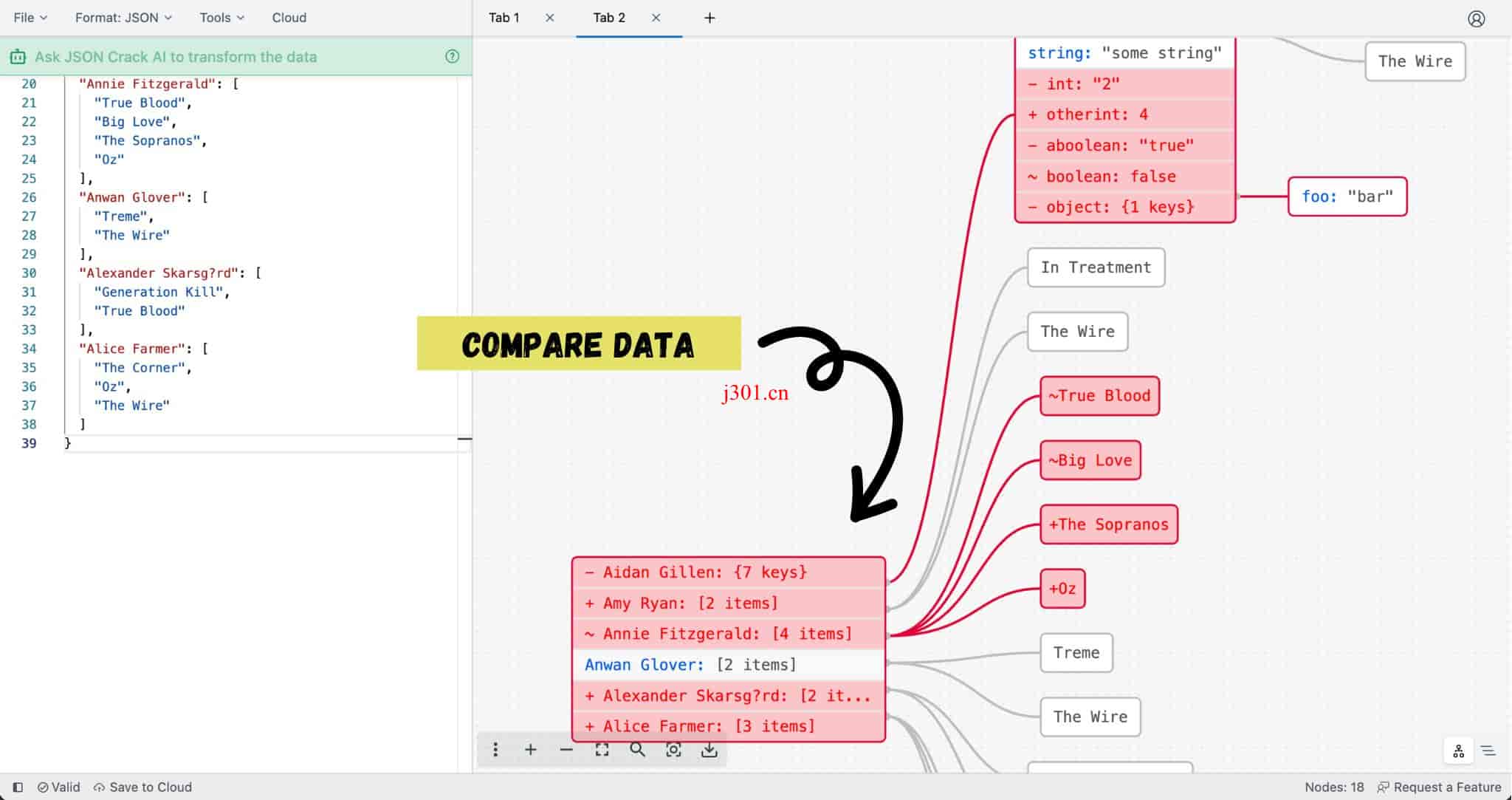The width and height of the screenshot is (1512, 800).
Task: Toggle the Valid status indicator
Action: tap(58, 787)
